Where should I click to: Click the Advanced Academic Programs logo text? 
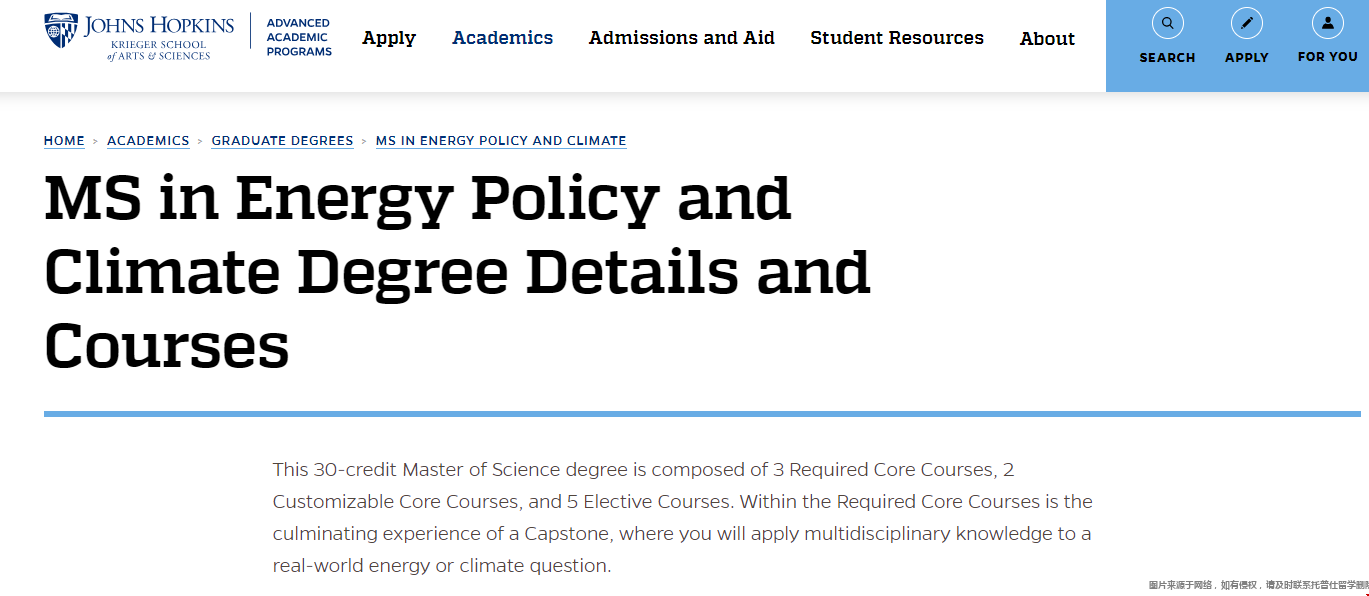298,37
